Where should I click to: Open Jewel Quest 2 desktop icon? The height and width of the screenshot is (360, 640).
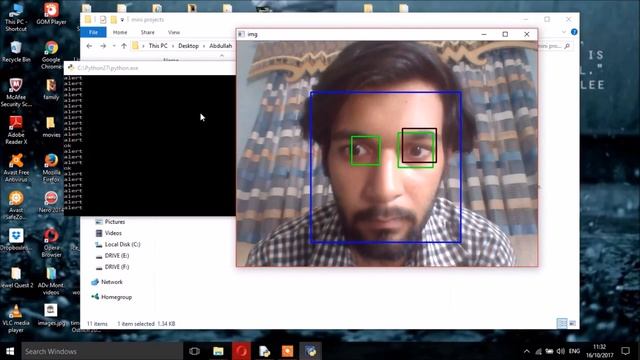click(16, 277)
